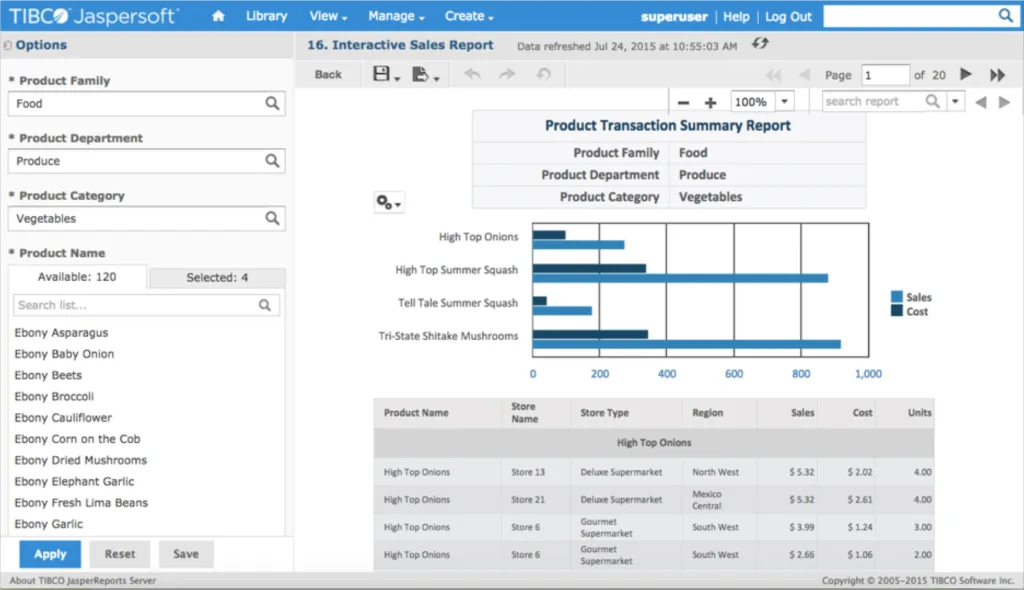Click the Store Type column header
The width and height of the screenshot is (1024, 590).
tap(605, 413)
